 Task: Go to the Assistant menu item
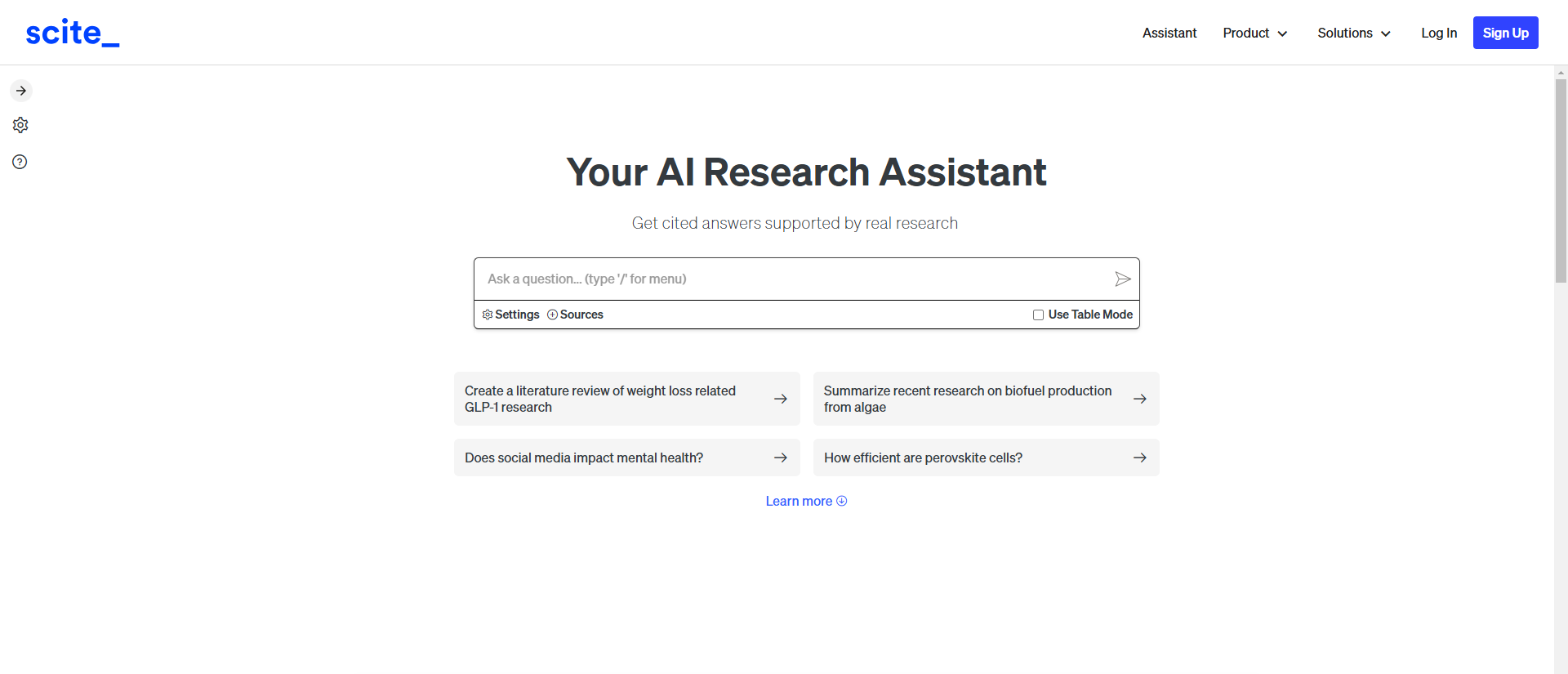click(1169, 33)
